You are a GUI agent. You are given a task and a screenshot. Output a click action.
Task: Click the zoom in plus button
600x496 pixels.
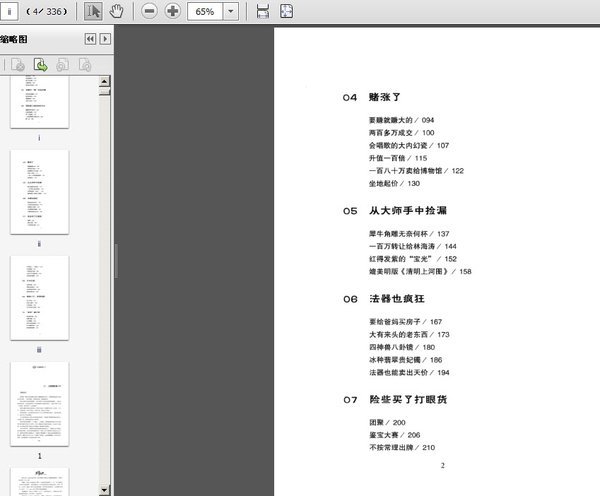pyautogui.click(x=173, y=11)
